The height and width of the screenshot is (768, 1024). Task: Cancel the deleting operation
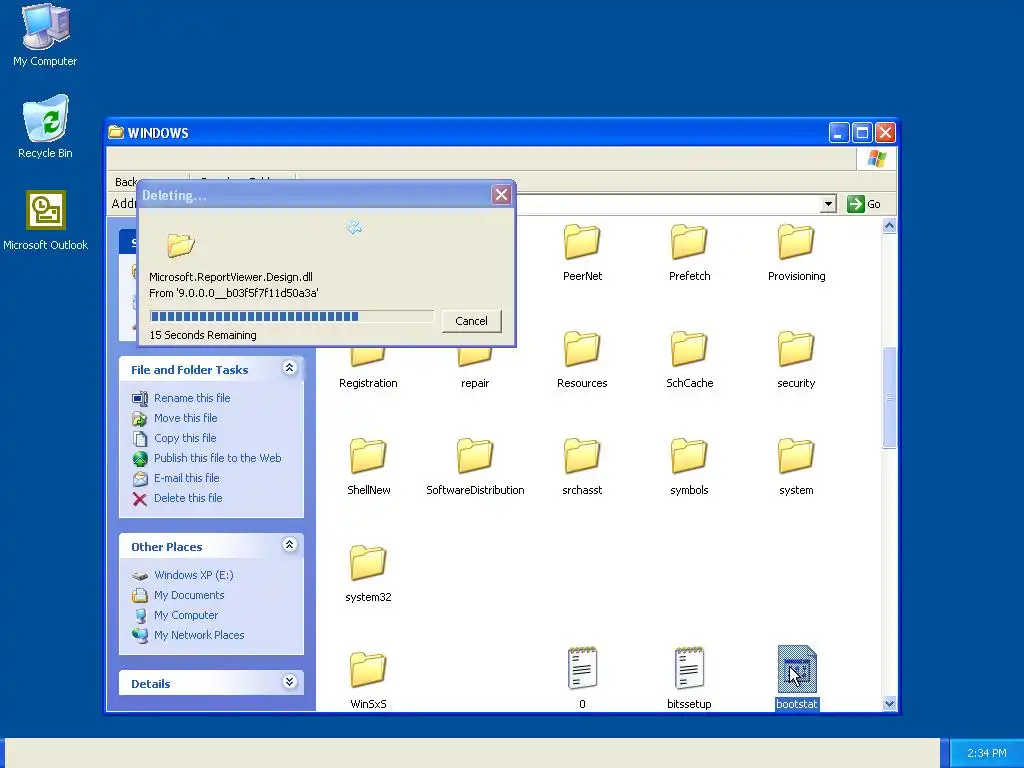point(472,321)
